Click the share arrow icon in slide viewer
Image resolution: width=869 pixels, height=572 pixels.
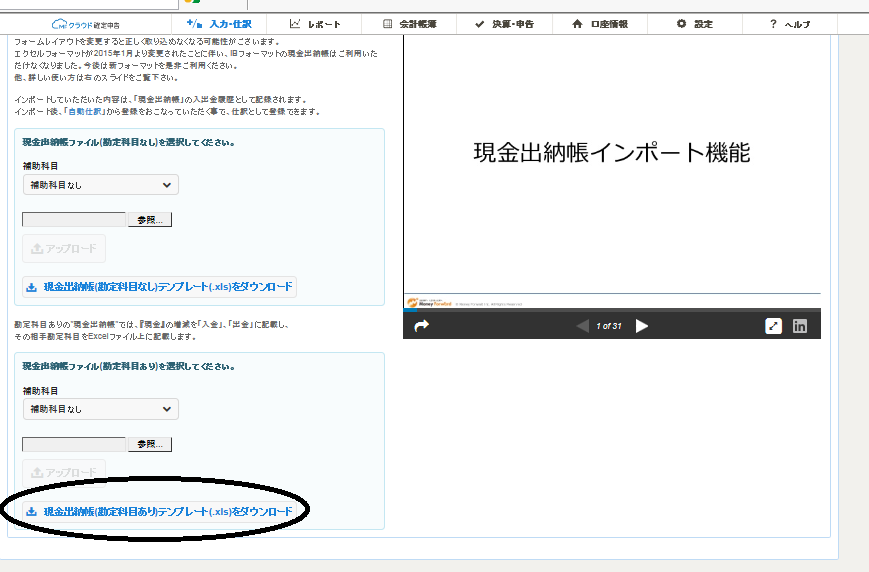tap(421, 326)
